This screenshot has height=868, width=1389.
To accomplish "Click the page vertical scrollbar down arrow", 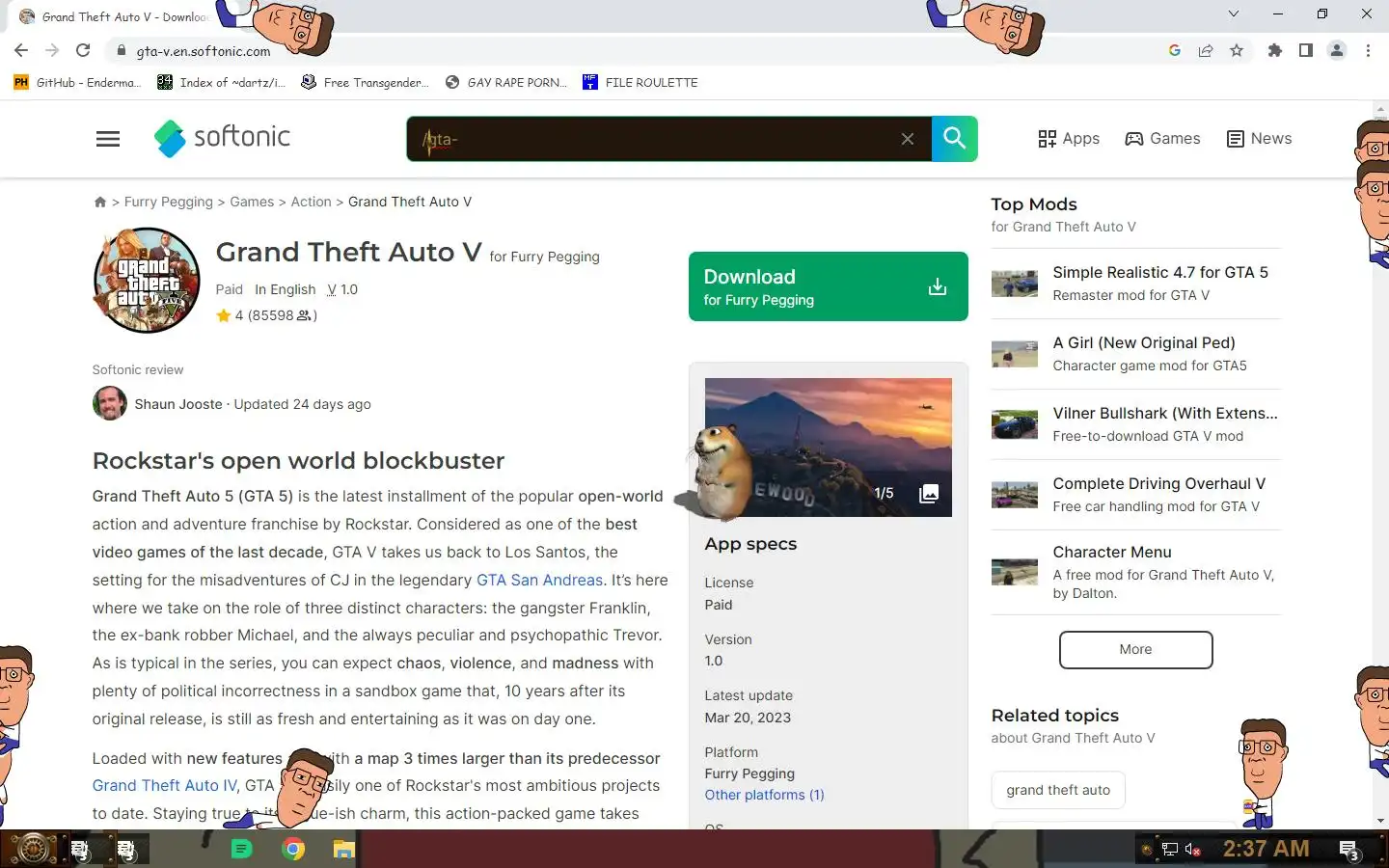I will coord(1381,821).
